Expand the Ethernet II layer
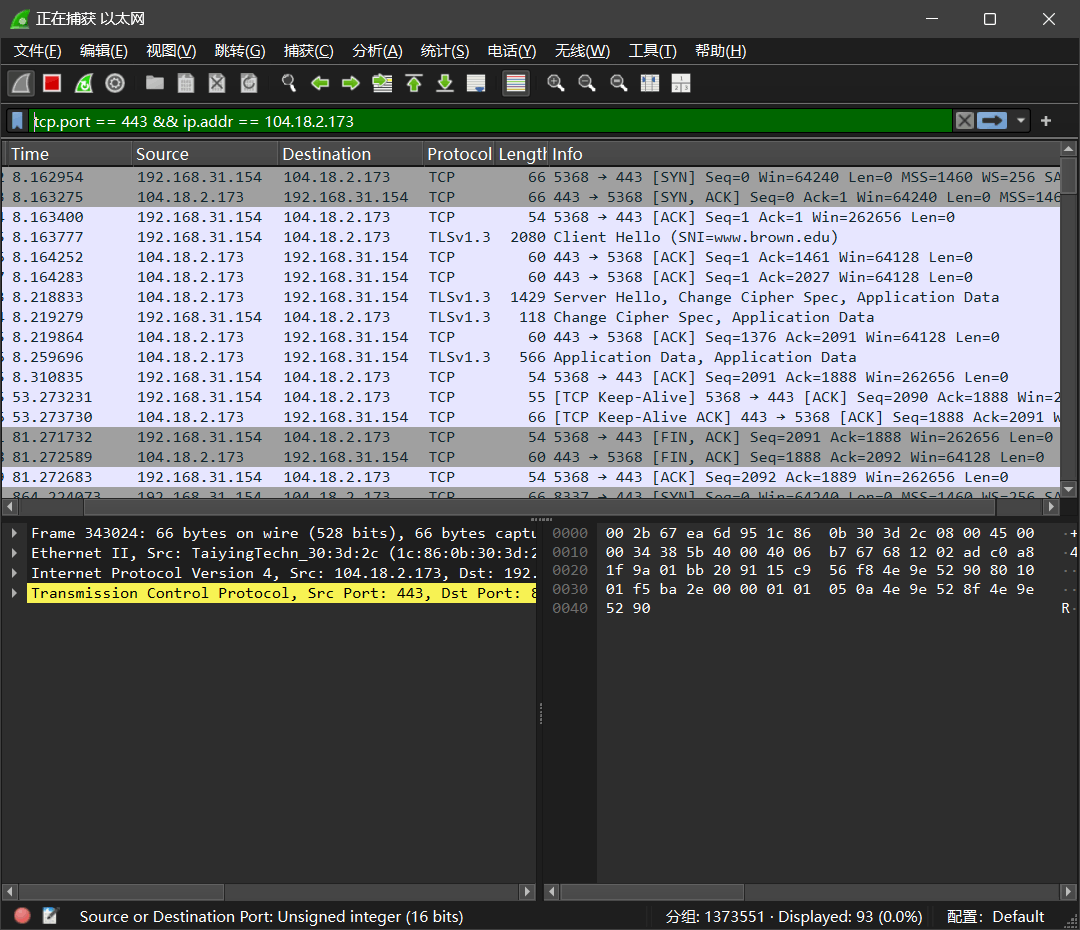 point(14,553)
